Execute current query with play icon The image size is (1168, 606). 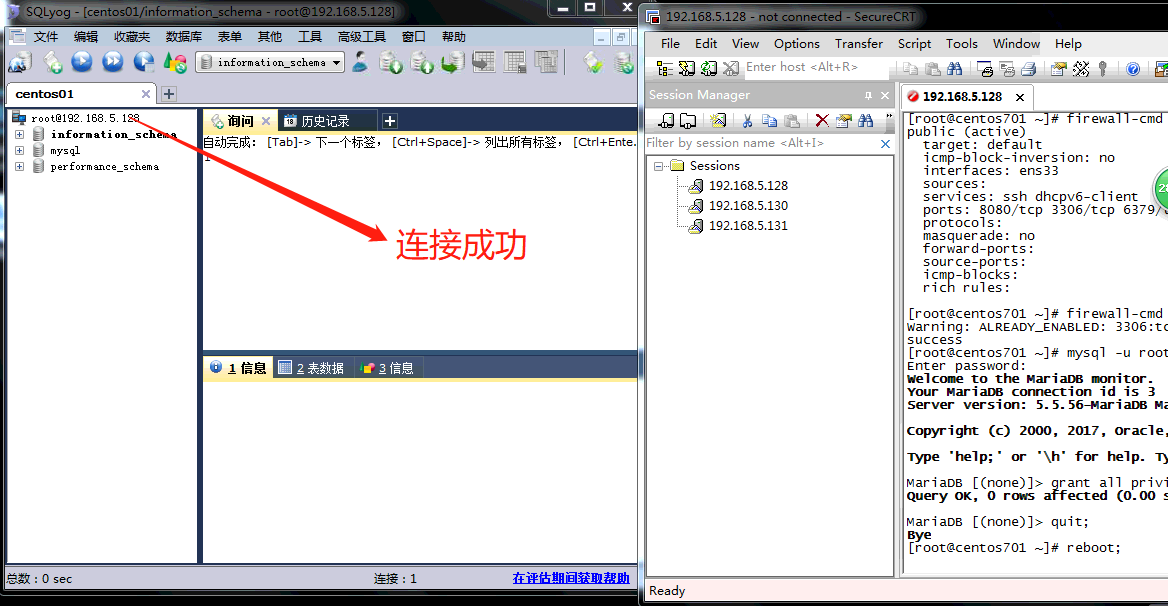pyautogui.click(x=82, y=63)
